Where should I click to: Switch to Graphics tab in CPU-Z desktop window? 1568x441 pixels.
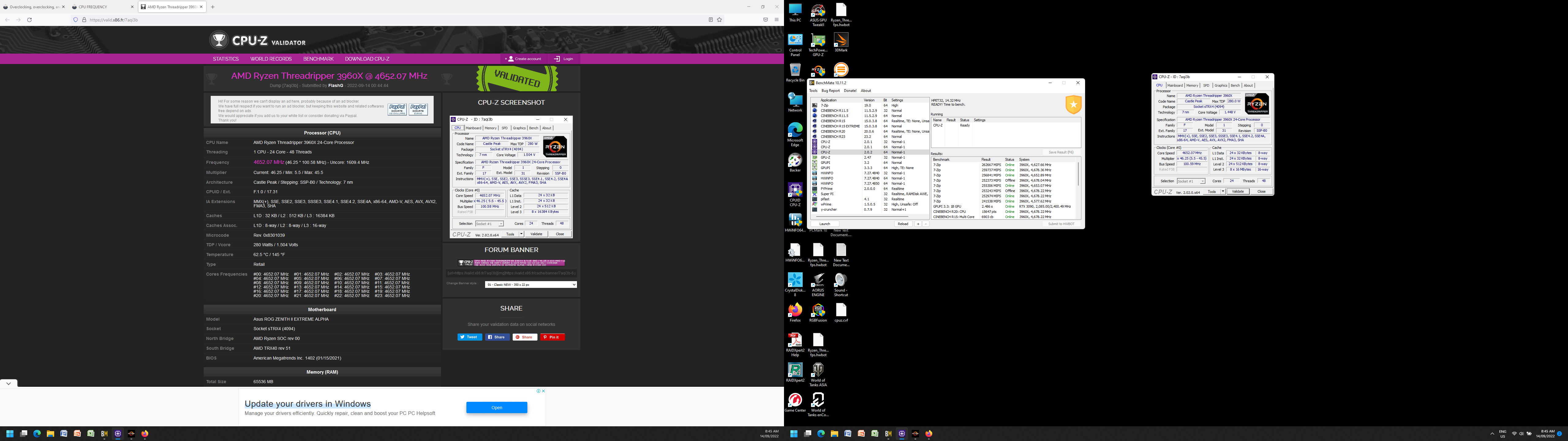coord(1221,85)
